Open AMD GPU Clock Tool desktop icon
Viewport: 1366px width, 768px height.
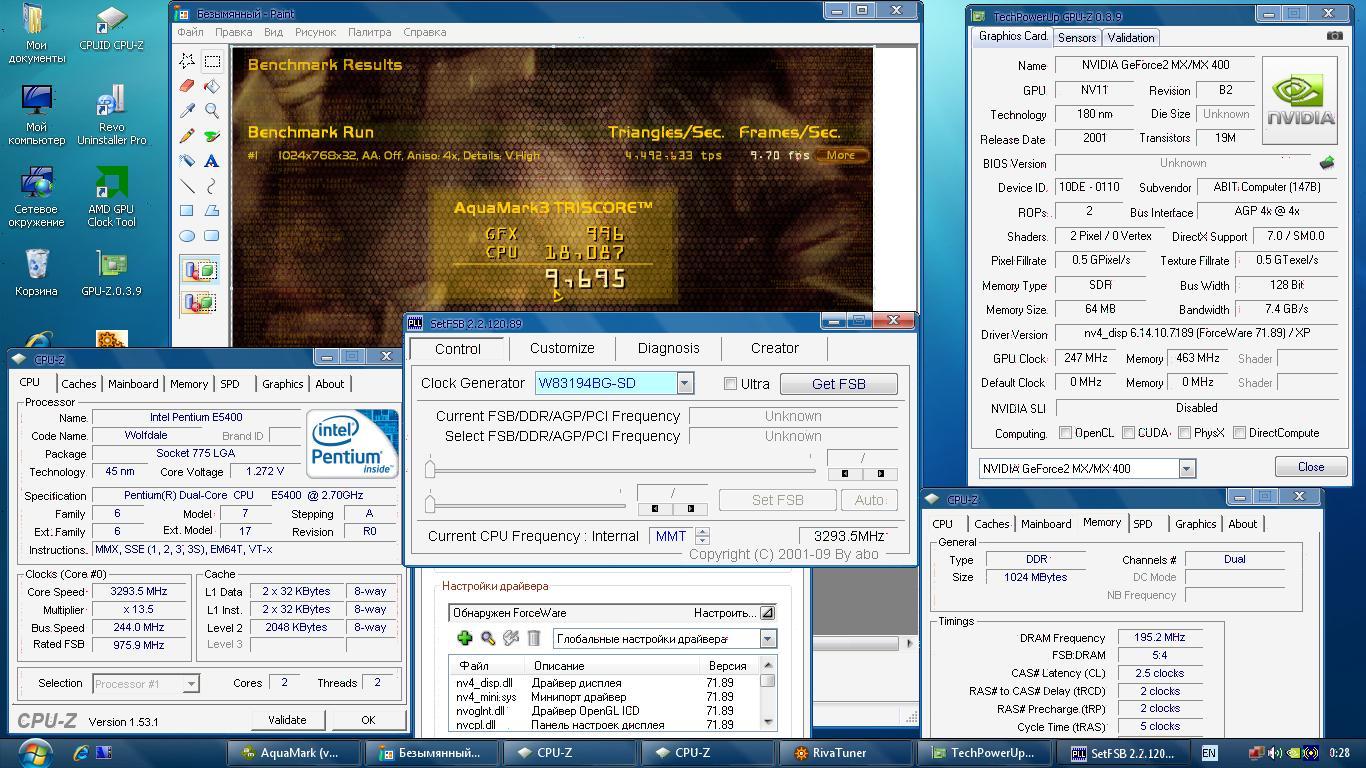tap(111, 197)
